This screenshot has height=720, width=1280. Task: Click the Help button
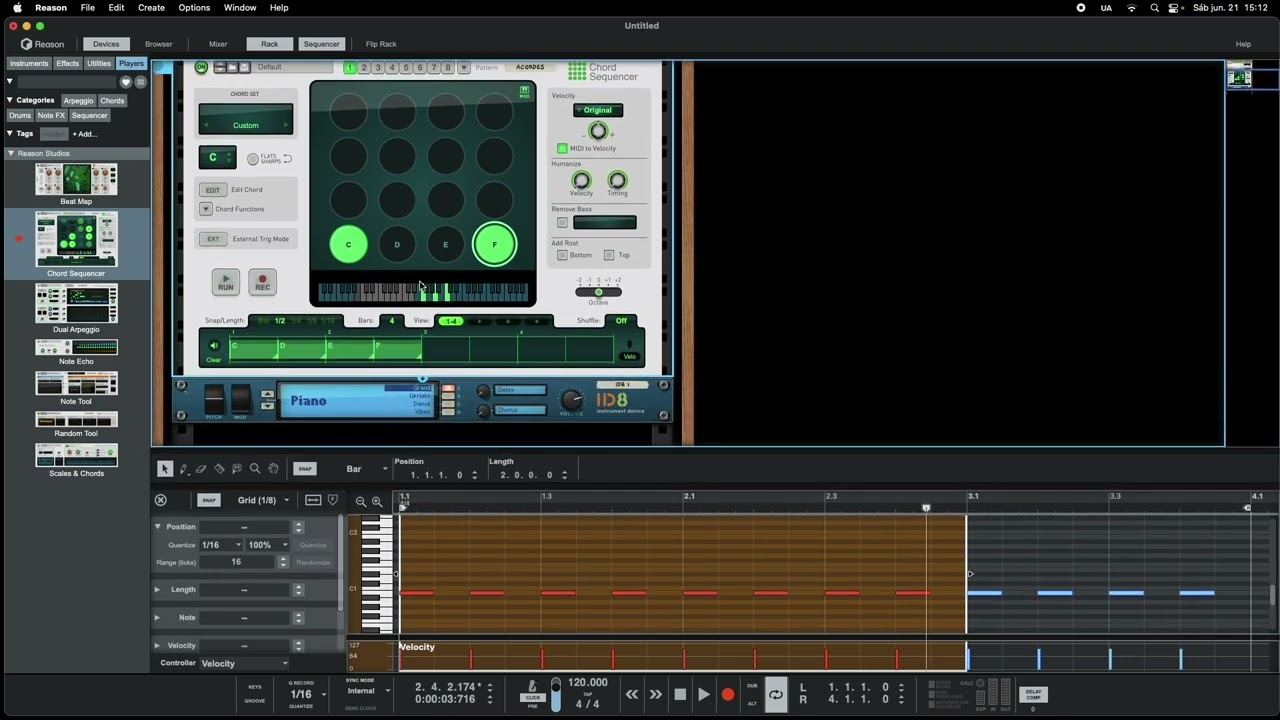coord(1243,44)
